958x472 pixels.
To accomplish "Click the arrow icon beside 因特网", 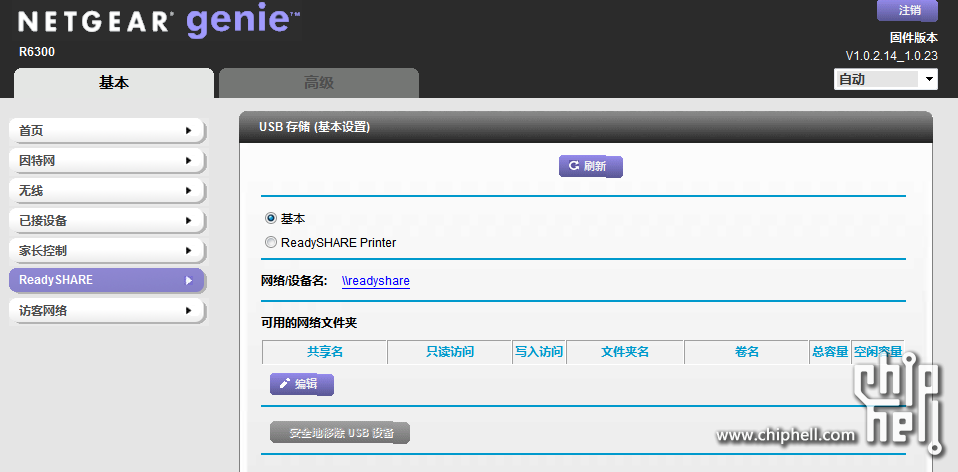I will click(188, 161).
